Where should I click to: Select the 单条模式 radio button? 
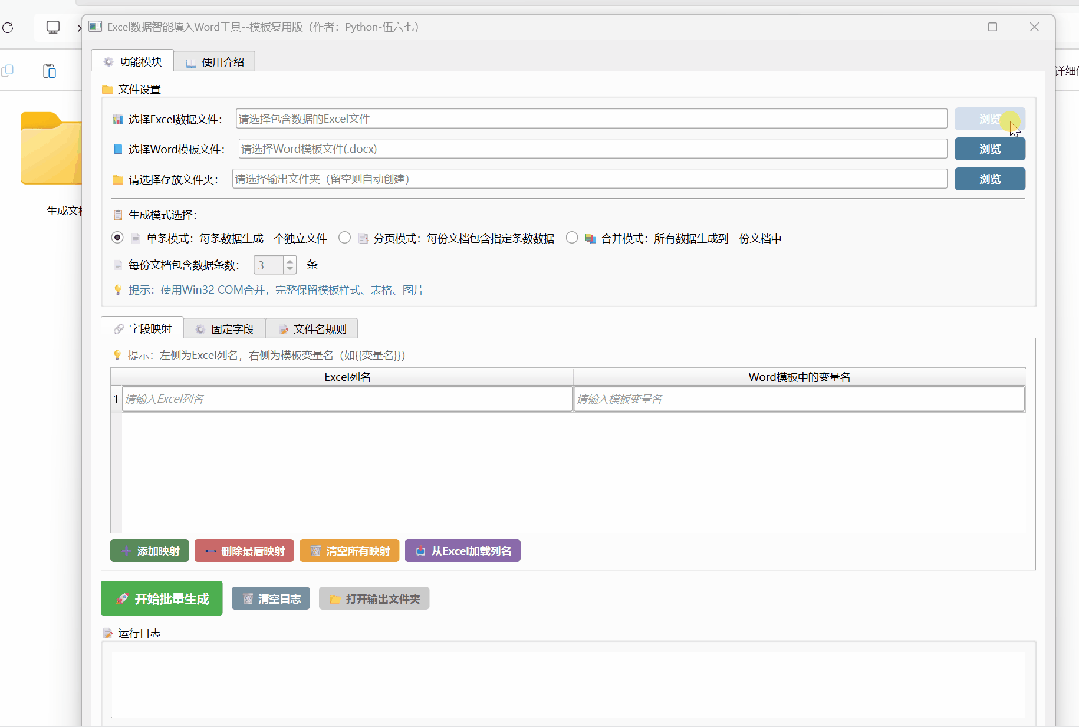point(117,238)
